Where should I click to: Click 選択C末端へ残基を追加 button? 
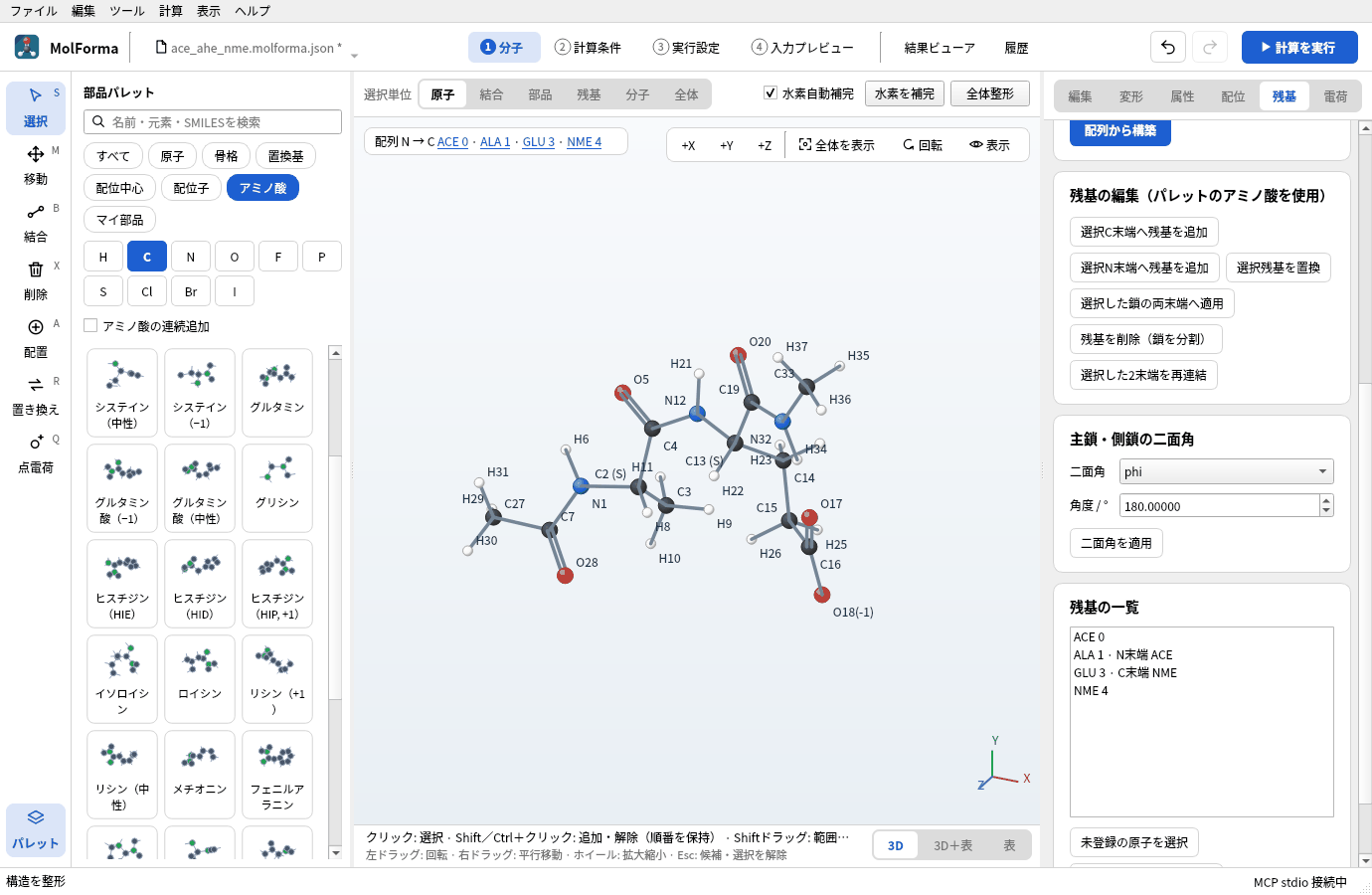pos(1144,232)
